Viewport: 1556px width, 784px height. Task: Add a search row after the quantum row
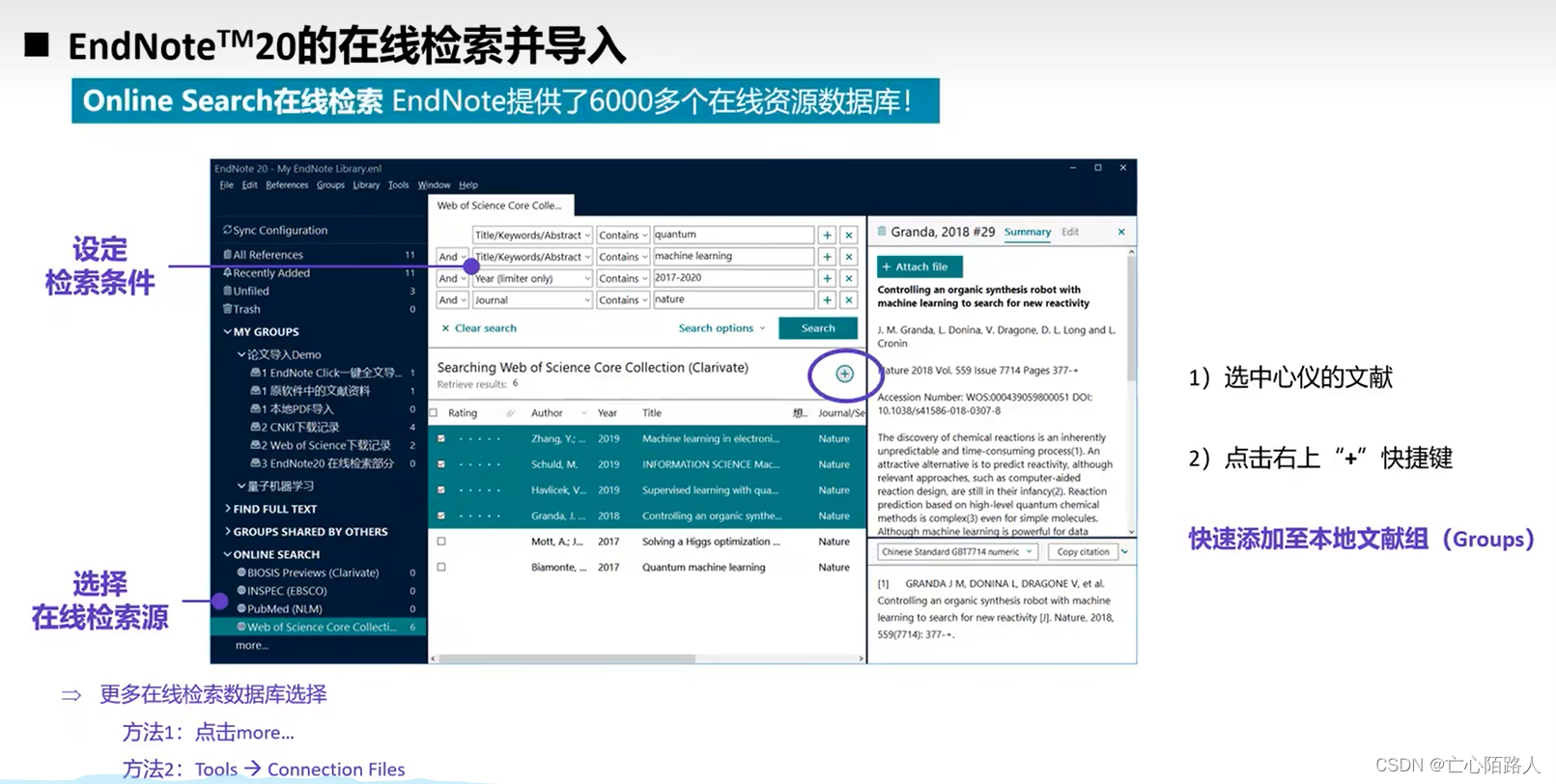[x=827, y=235]
